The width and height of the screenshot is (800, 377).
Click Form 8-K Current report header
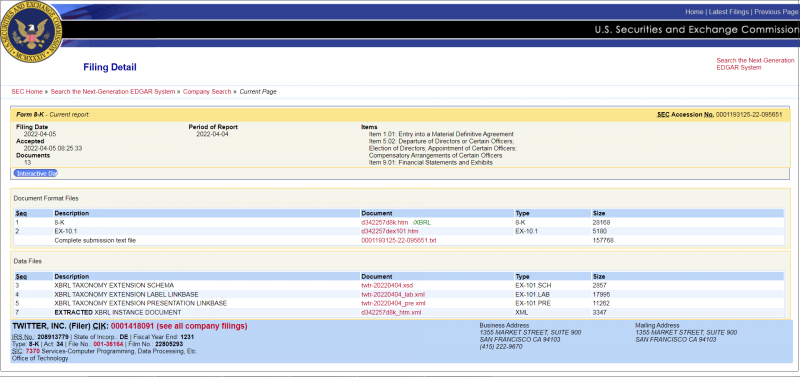[53, 115]
